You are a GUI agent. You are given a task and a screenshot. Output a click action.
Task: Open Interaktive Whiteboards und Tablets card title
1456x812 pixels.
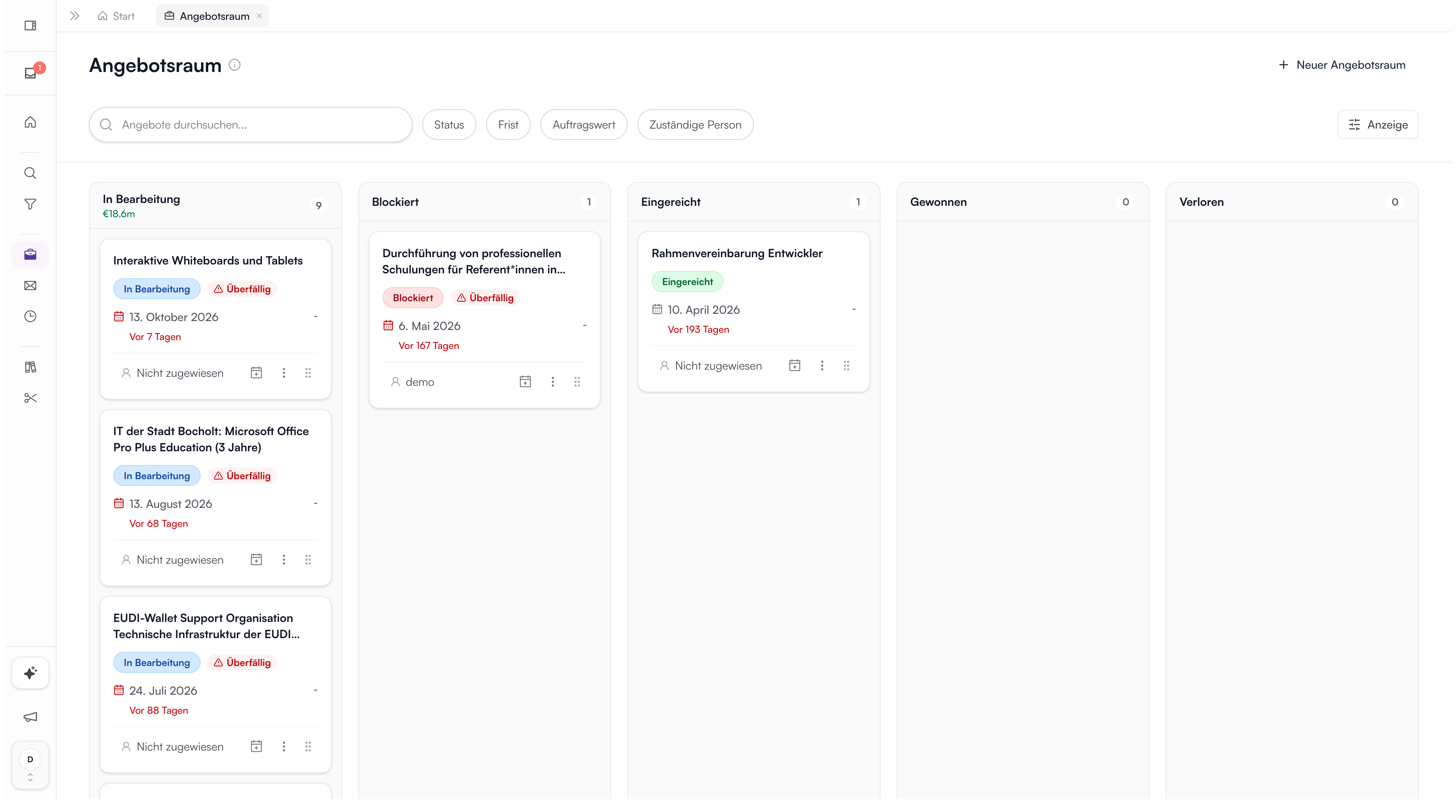point(208,260)
